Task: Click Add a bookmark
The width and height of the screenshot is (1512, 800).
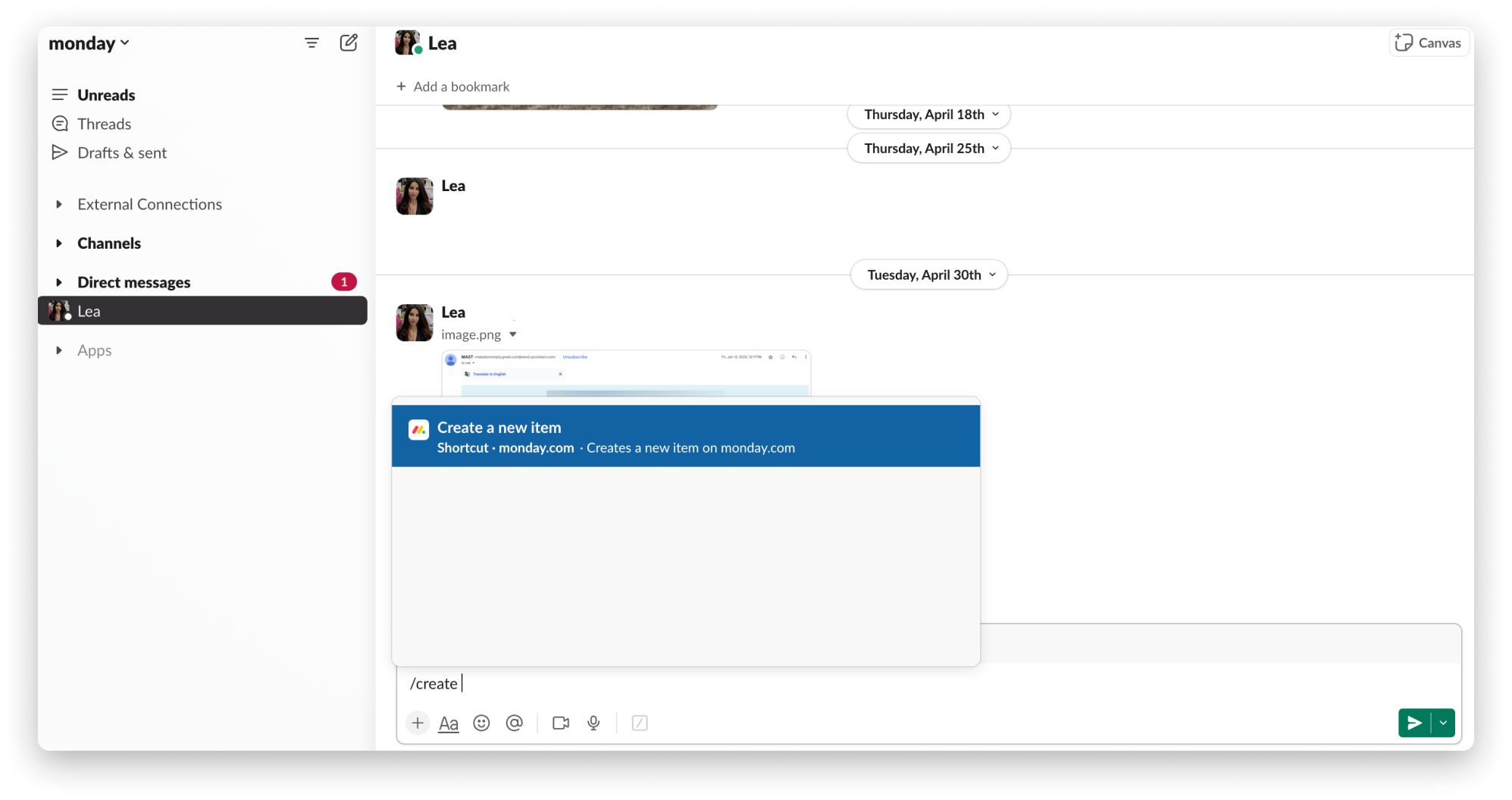Action: 453,86
